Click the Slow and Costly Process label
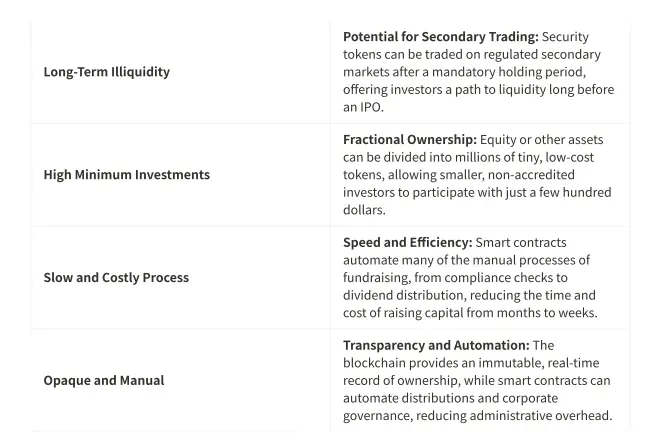This screenshot has height=445, width=651. 116,277
